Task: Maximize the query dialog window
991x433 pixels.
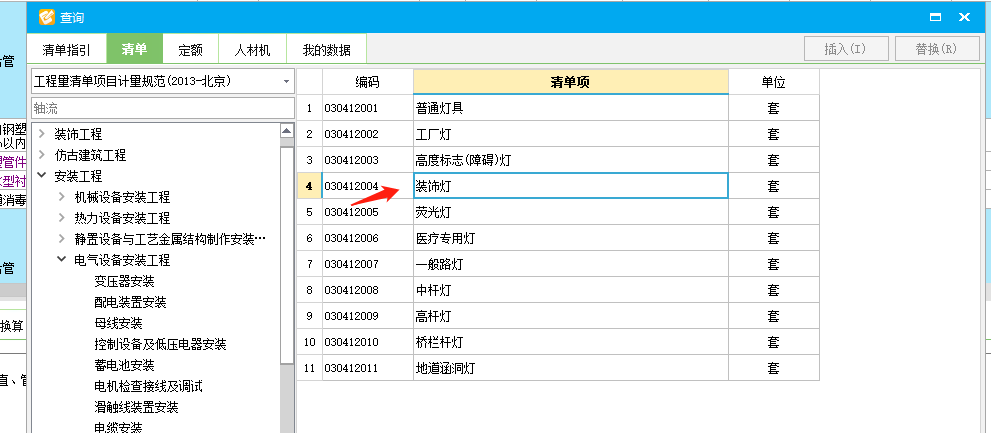Action: (x=935, y=17)
